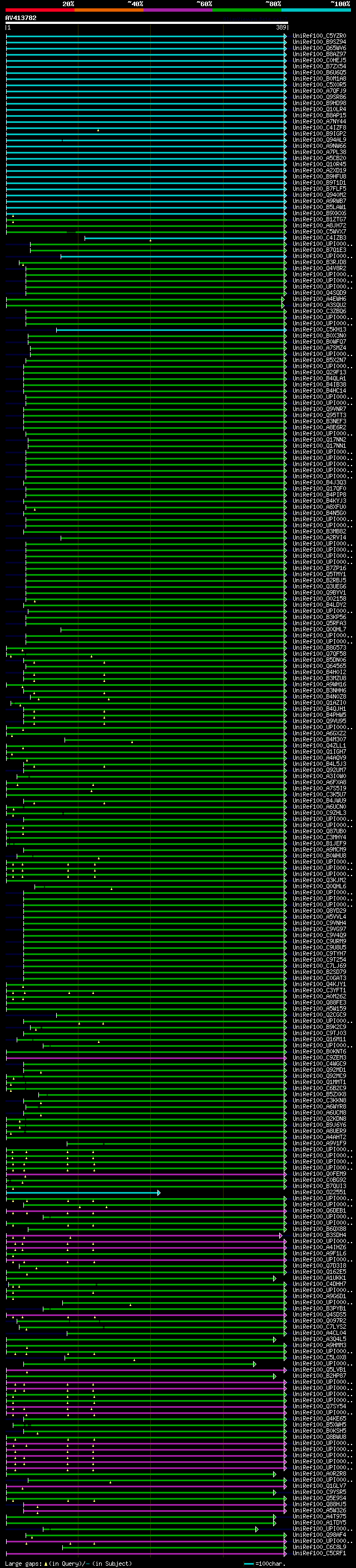The image size is (356, 1568).
Task: Select hit label UniRef100_A7NY44
Action: tap(319, 122)
